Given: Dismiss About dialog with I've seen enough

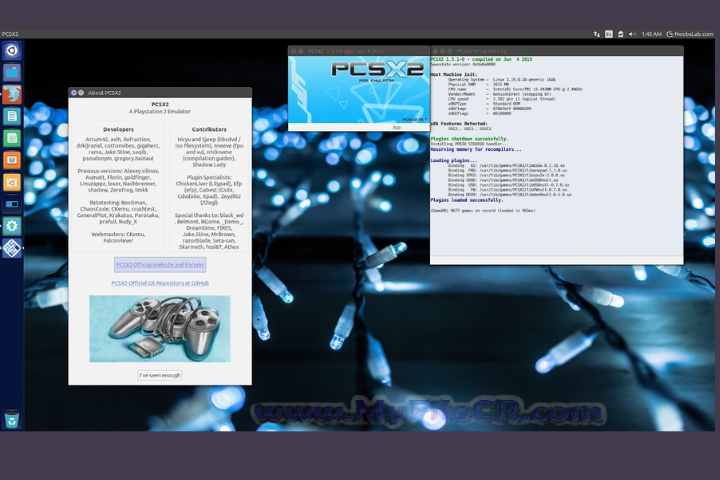Looking at the screenshot, I should pos(160,375).
